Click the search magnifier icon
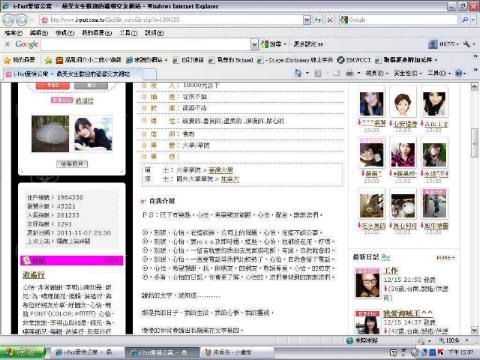Screen dimensions: 480x360 point(465,20)
